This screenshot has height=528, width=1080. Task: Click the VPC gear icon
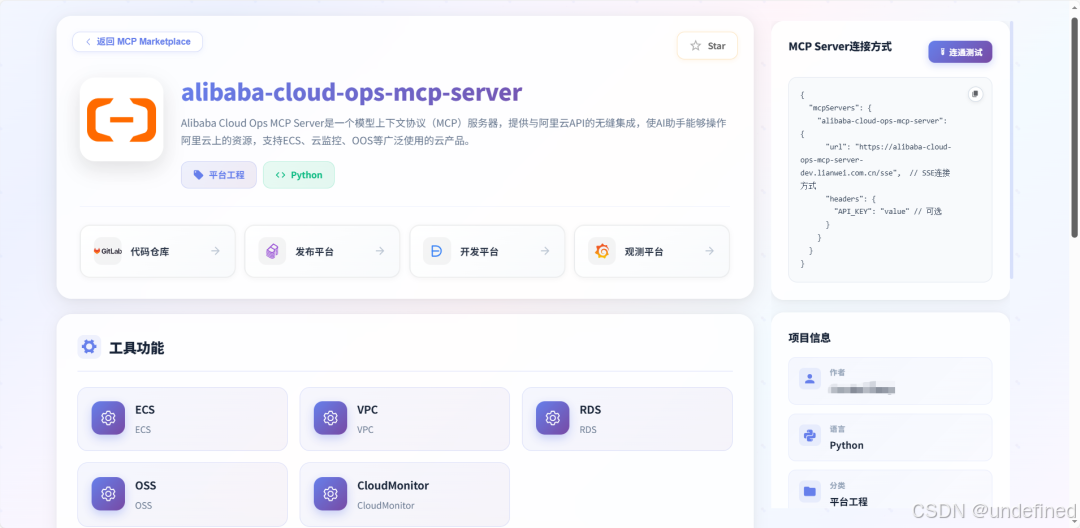pyautogui.click(x=331, y=418)
